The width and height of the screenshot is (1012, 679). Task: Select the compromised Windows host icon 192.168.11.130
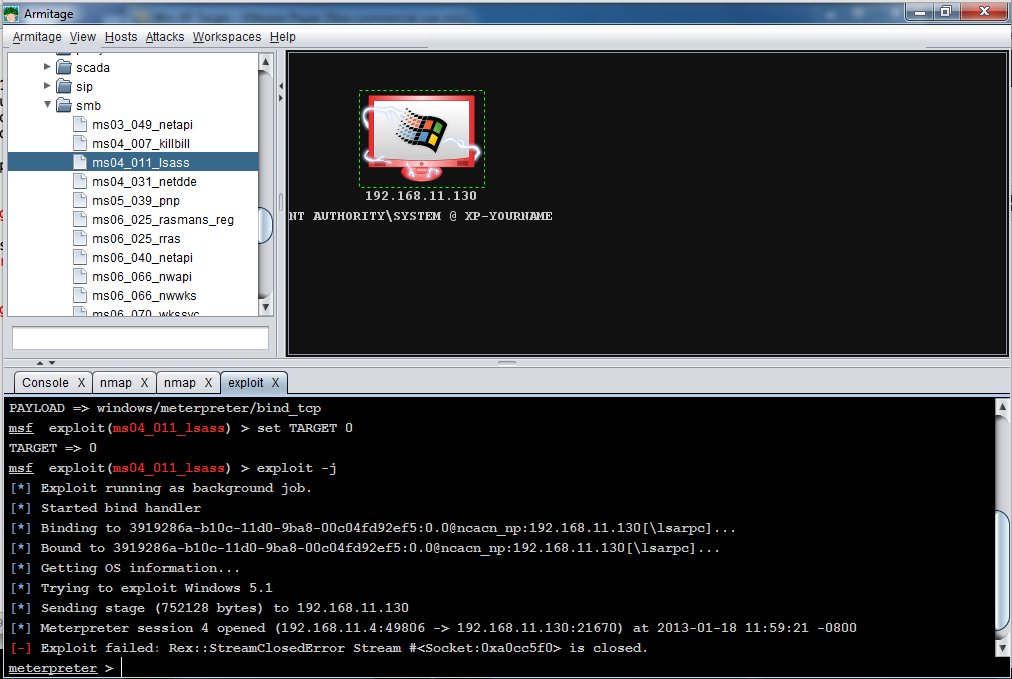[421, 138]
